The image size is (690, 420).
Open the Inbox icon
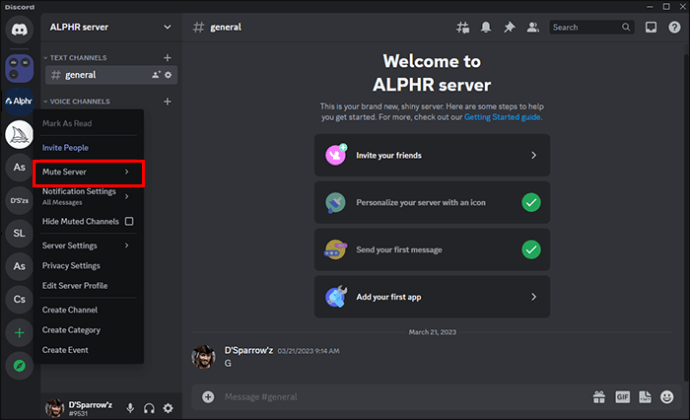[x=651, y=27]
